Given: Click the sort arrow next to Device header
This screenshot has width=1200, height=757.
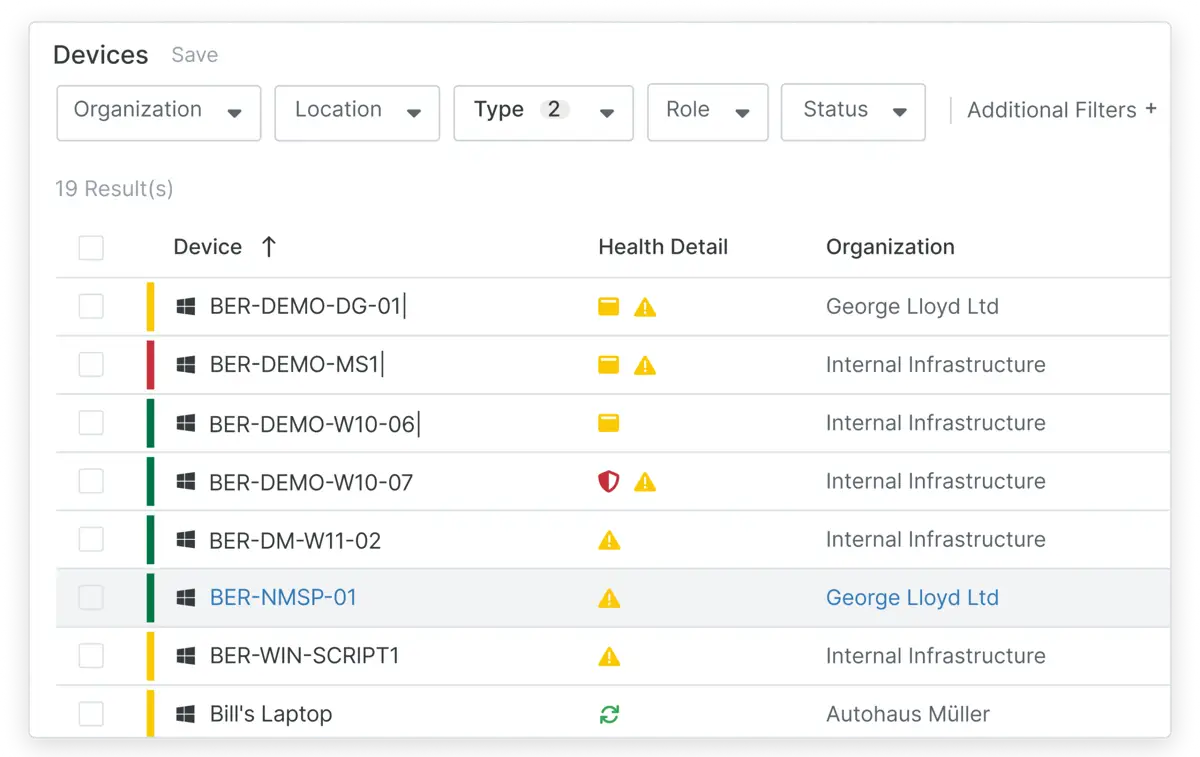Looking at the screenshot, I should pyautogui.click(x=268, y=247).
